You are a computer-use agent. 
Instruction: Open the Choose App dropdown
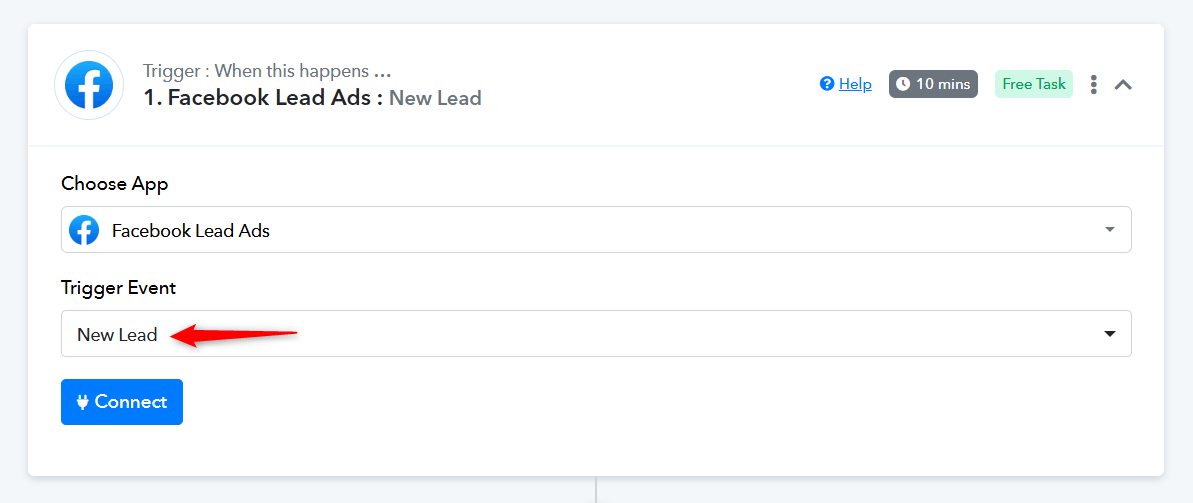point(596,230)
